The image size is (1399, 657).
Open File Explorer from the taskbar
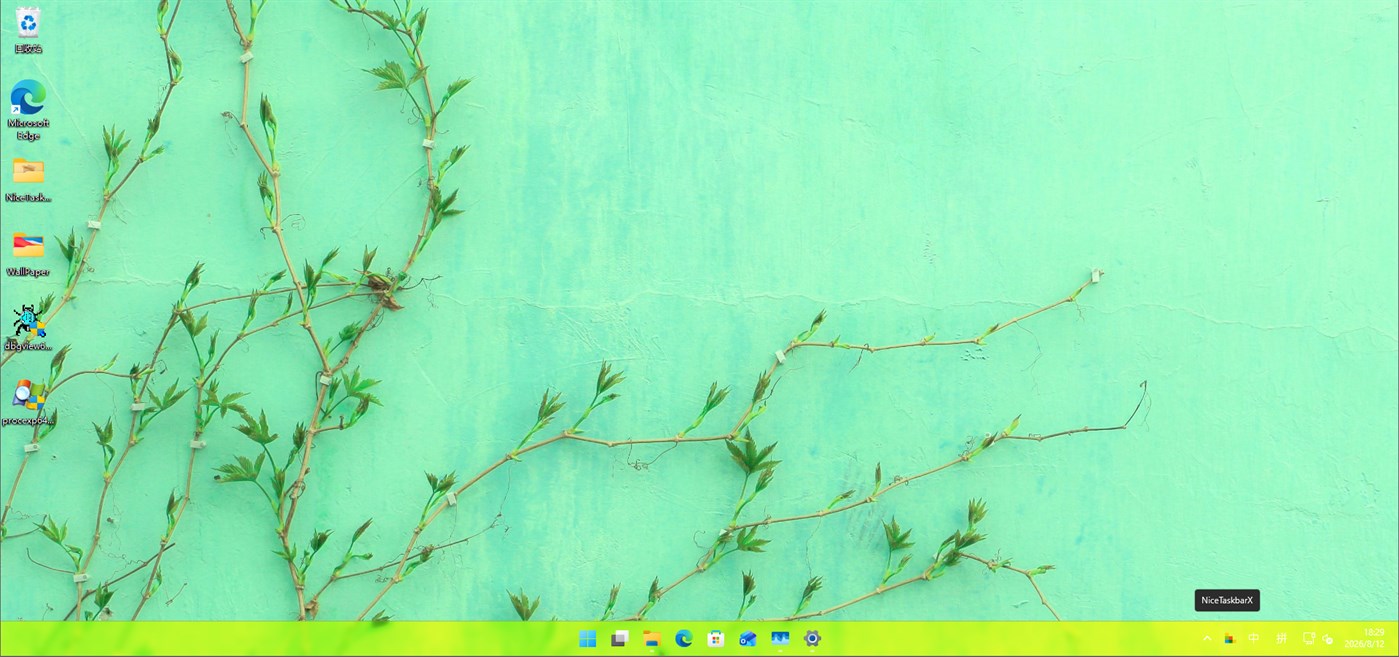point(652,639)
